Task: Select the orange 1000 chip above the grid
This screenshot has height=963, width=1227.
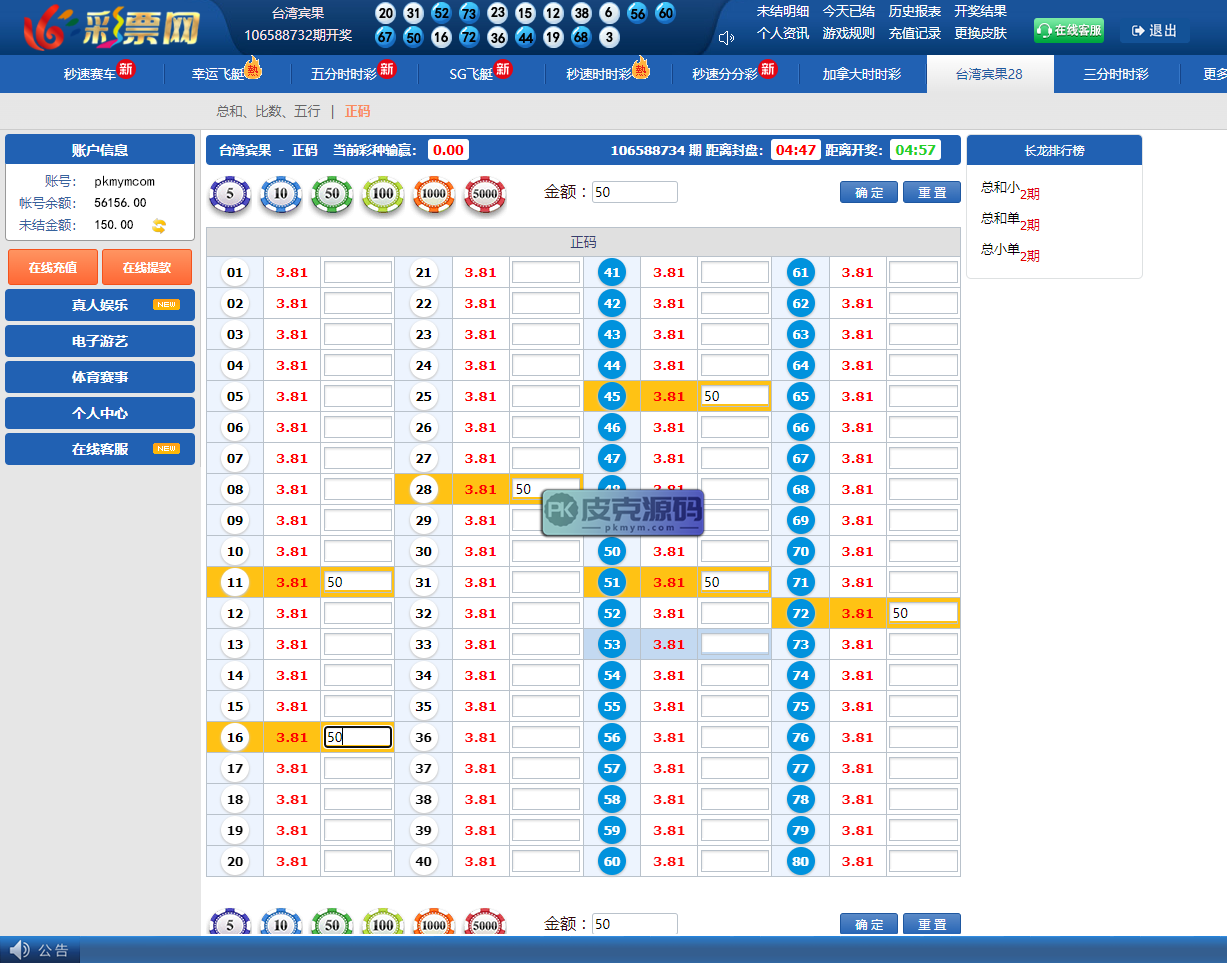Action: [434, 194]
